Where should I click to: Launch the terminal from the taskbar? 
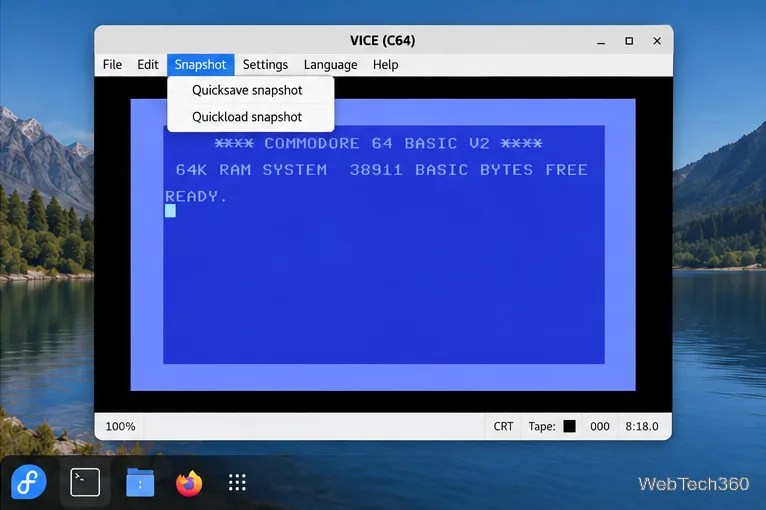coord(85,482)
